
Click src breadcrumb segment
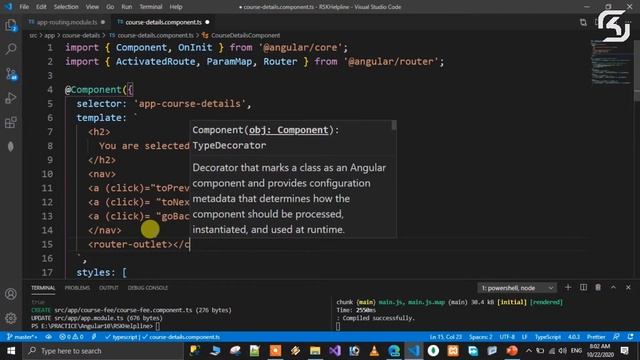[x=33, y=36]
